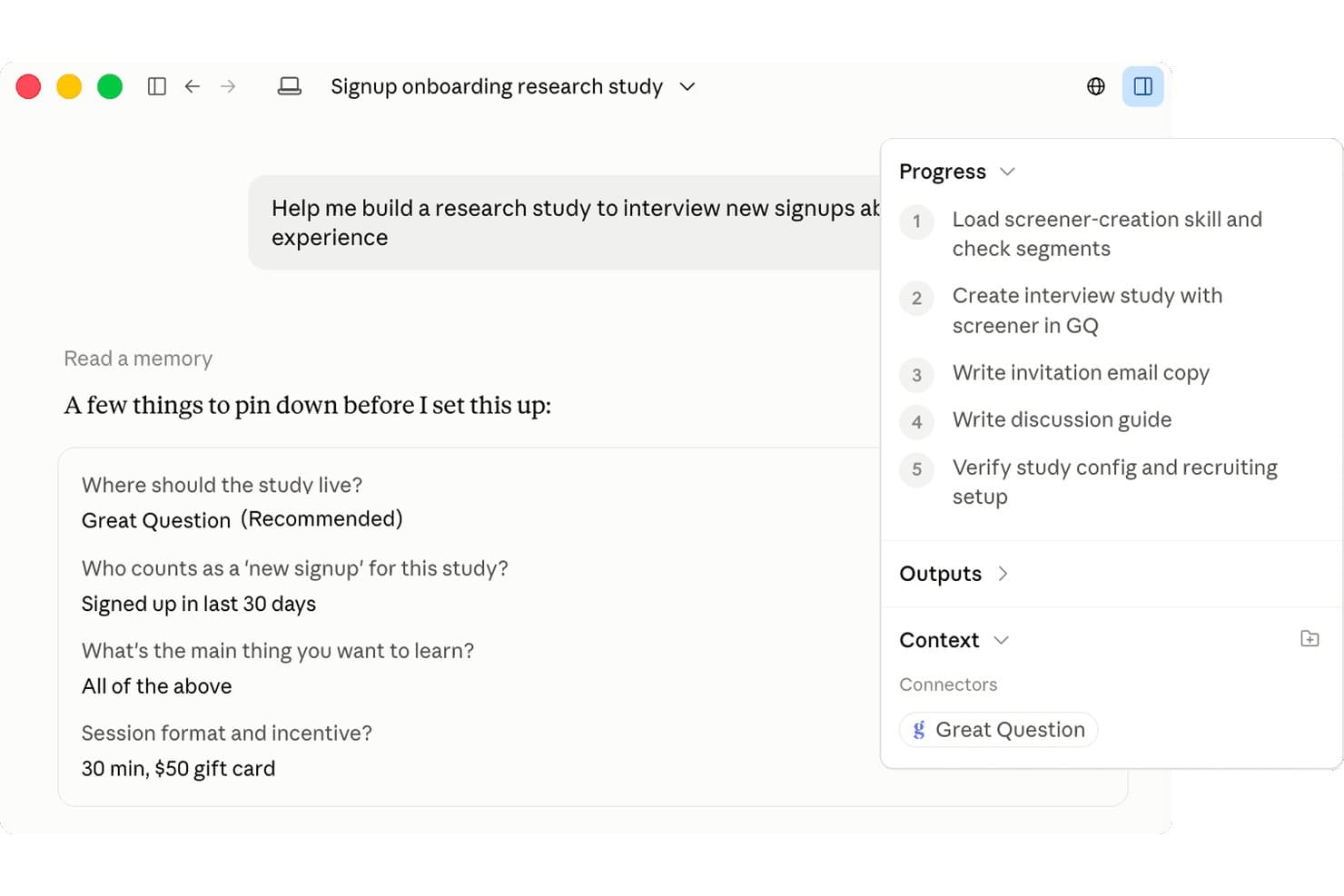Go back with the left arrow
This screenshot has height=896, width=1344.
pyautogui.click(x=193, y=86)
